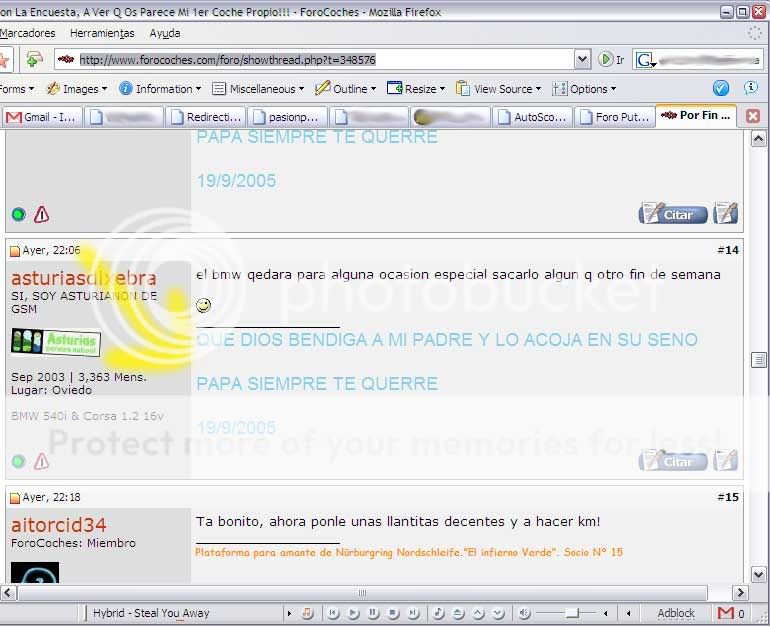Click the red report warning icon above post #14
Viewport: 770px width, 627px height.
point(41,214)
